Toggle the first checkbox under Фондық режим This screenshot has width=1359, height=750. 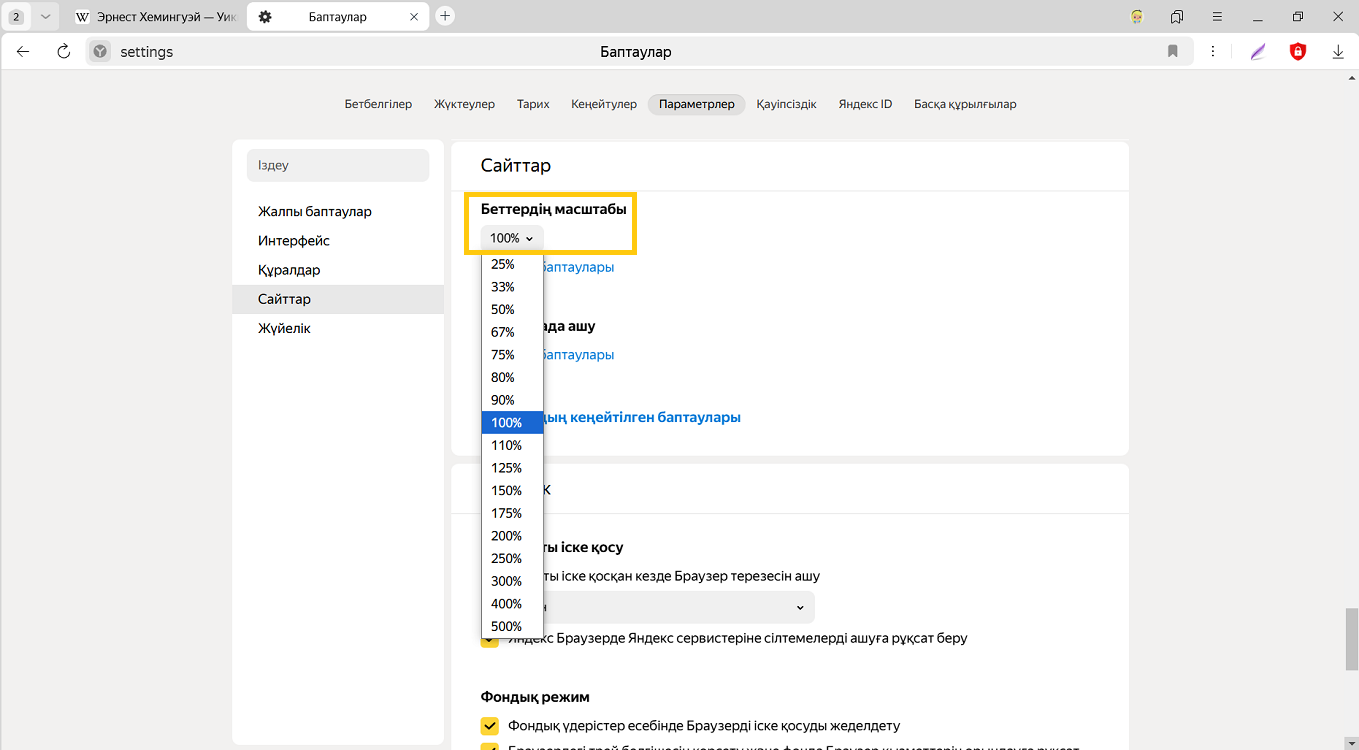coord(490,726)
